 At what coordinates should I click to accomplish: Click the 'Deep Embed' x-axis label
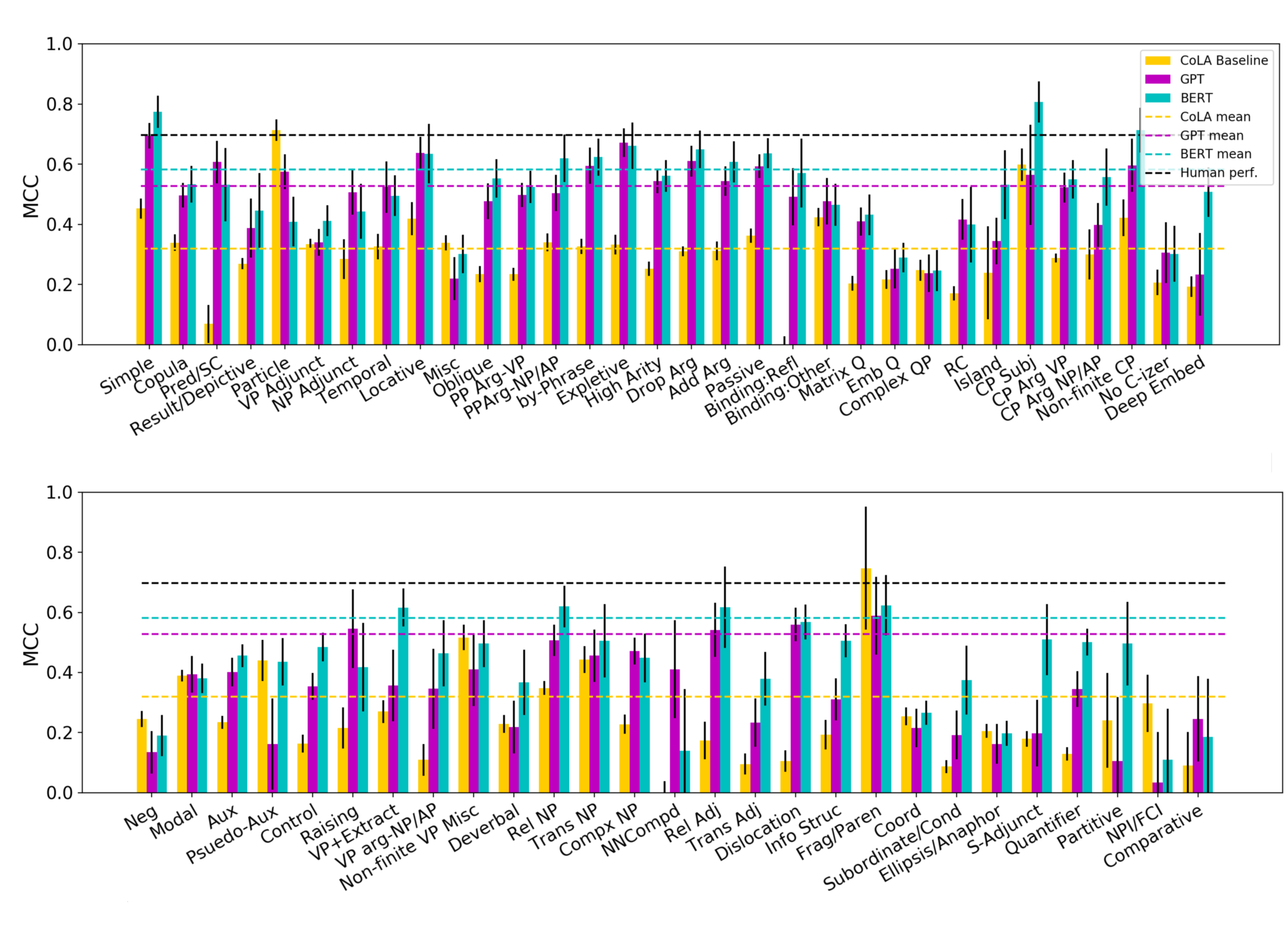[1155, 388]
